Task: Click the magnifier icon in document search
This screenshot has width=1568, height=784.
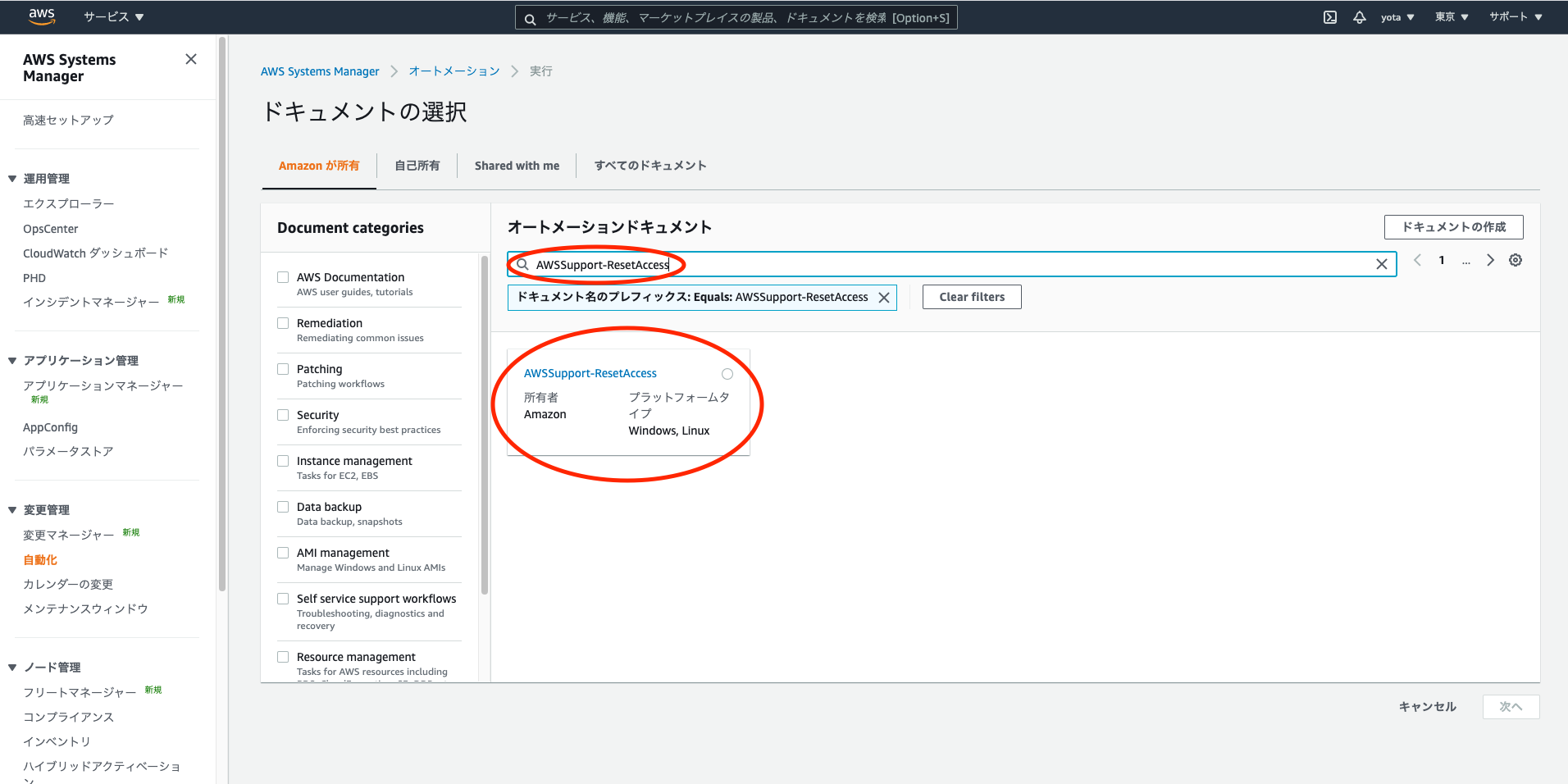Action: 522,264
